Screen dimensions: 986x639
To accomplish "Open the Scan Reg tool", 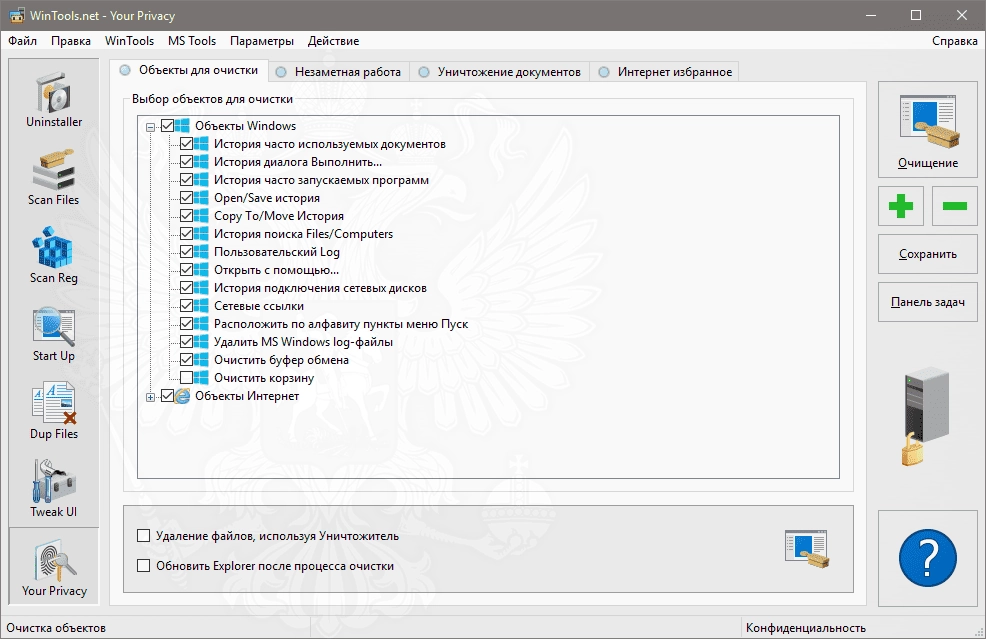I will tap(53, 255).
